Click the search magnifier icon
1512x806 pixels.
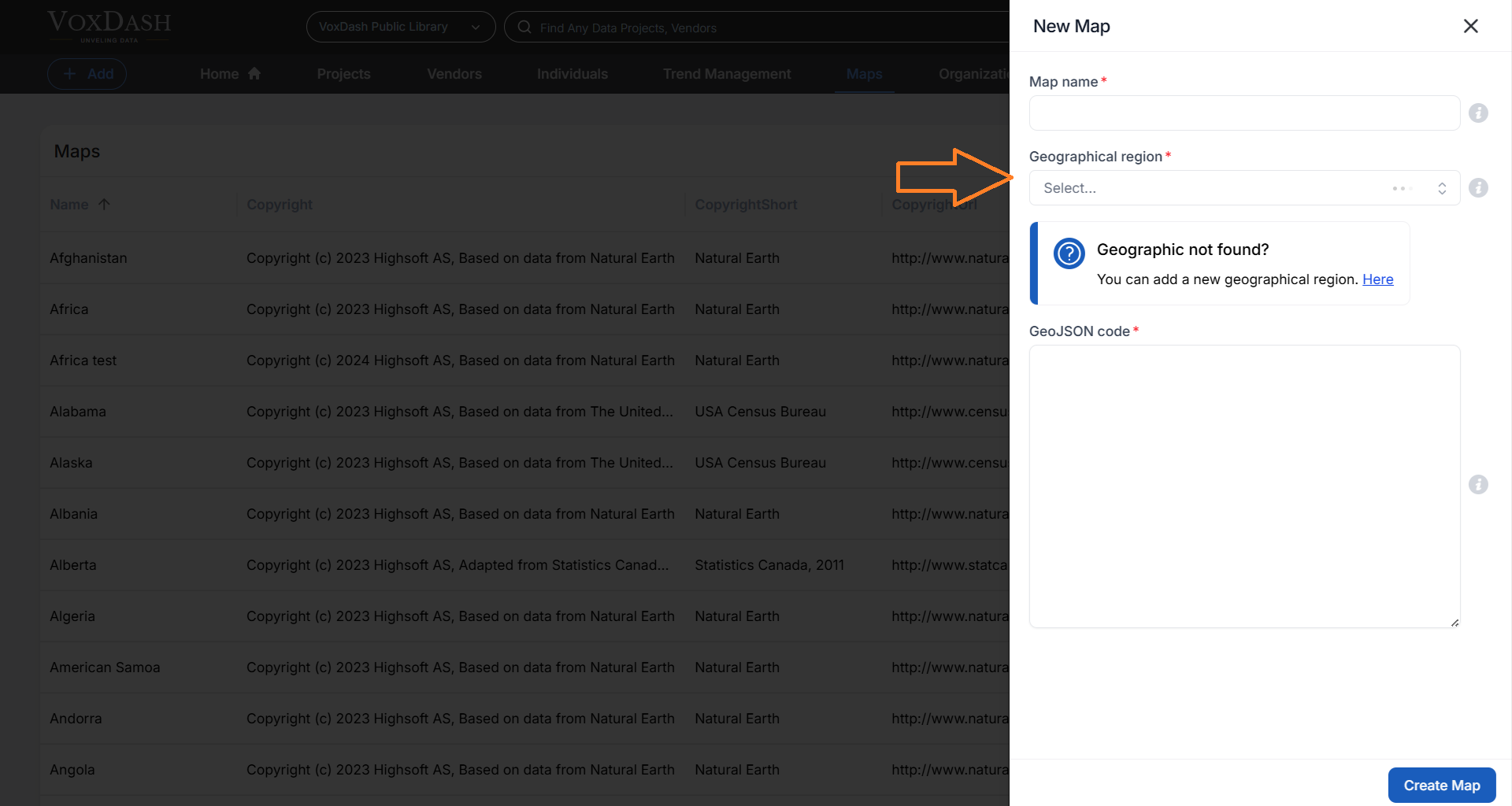pyautogui.click(x=524, y=28)
